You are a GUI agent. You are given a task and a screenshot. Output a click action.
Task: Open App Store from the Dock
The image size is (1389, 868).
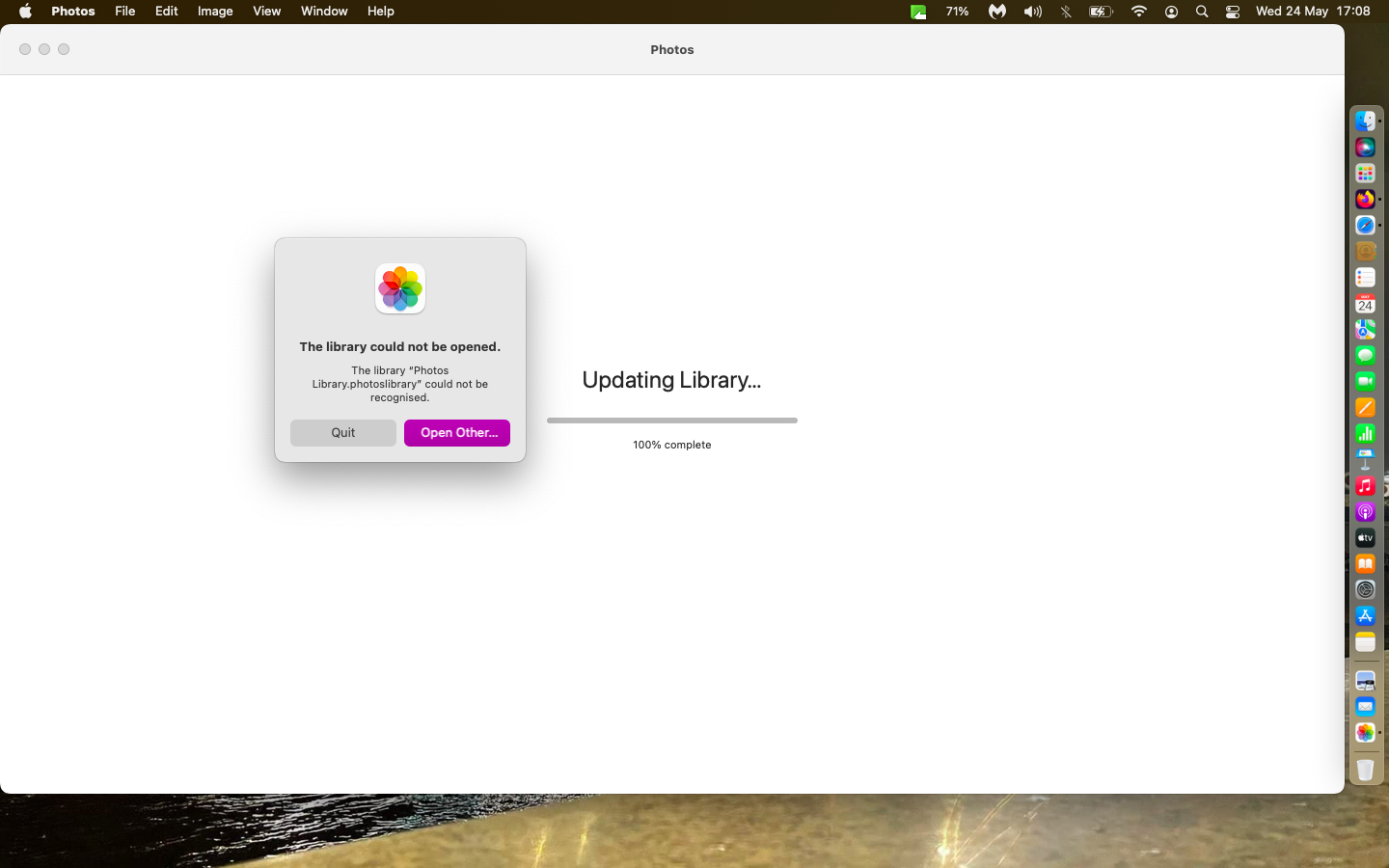pos(1365,615)
